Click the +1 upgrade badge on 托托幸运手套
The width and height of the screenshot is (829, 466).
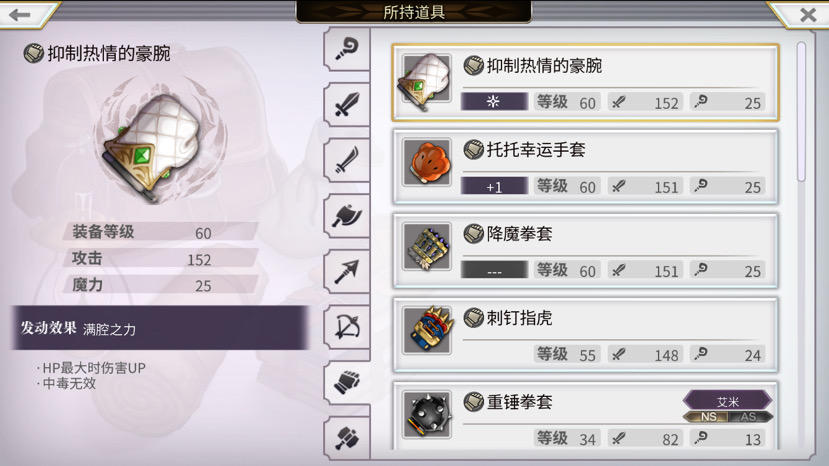point(494,187)
